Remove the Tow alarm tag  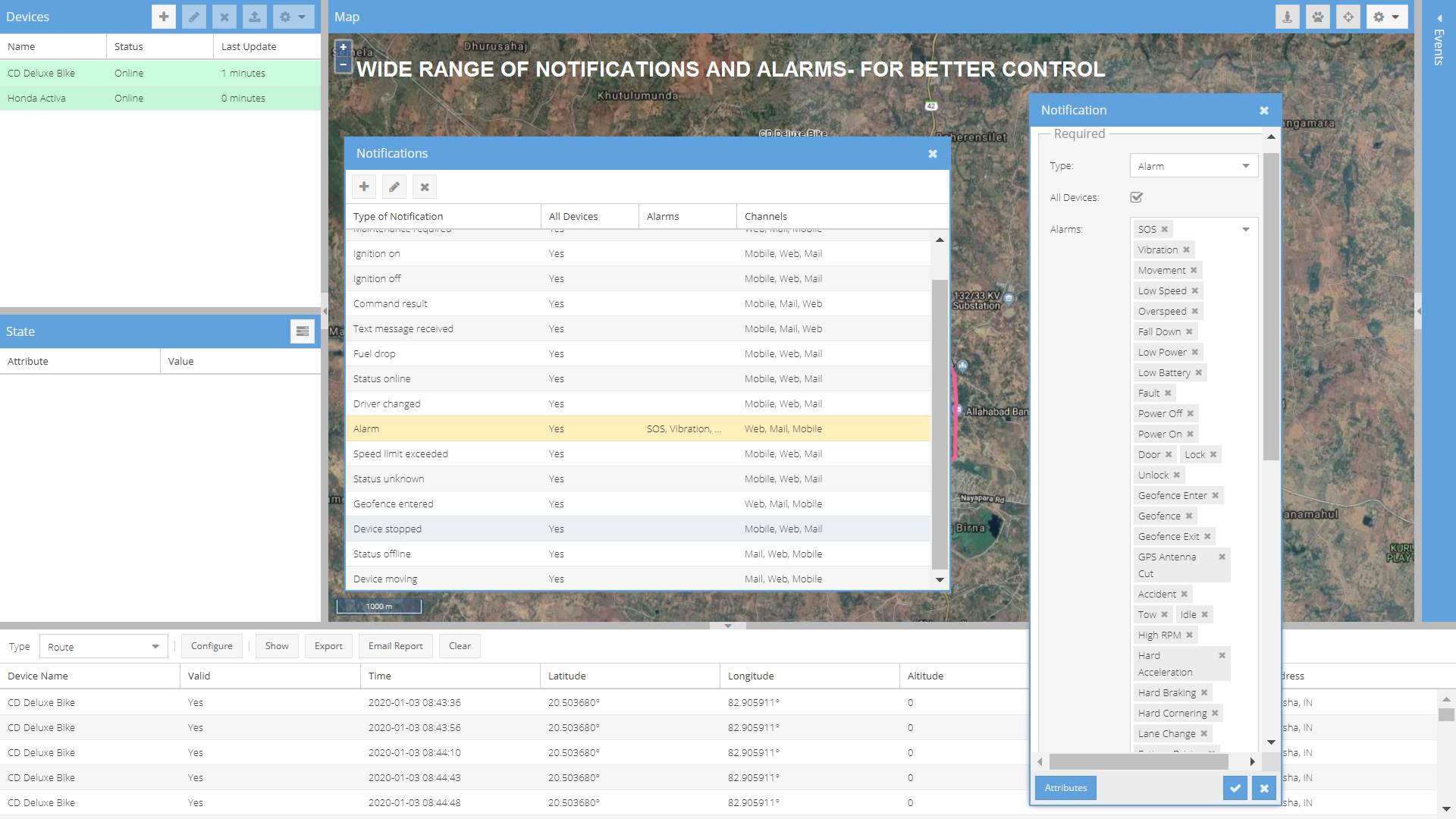coord(1165,614)
